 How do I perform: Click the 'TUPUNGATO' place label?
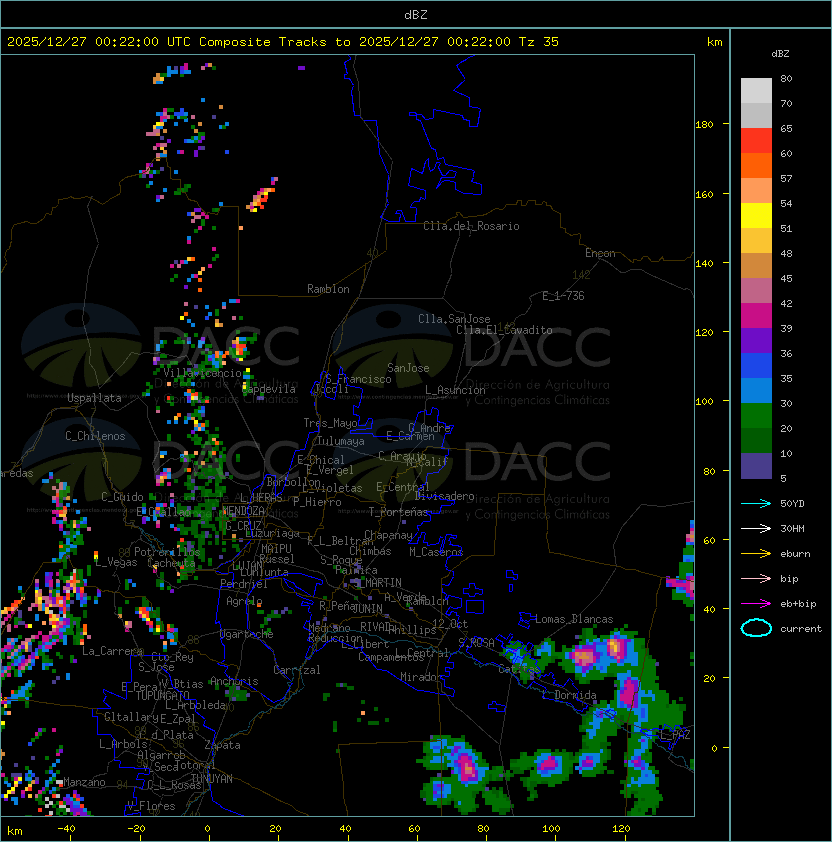[x=163, y=696]
